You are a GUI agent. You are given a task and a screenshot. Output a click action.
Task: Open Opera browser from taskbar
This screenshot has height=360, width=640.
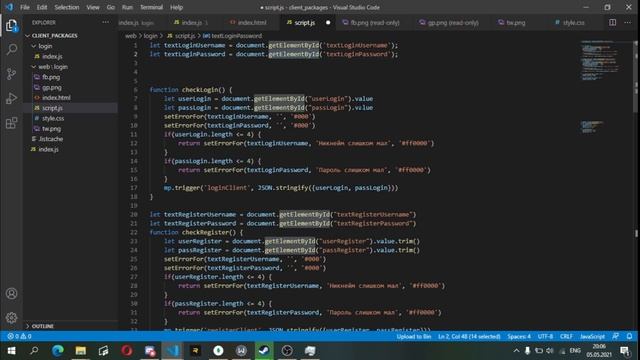click(x=127, y=351)
